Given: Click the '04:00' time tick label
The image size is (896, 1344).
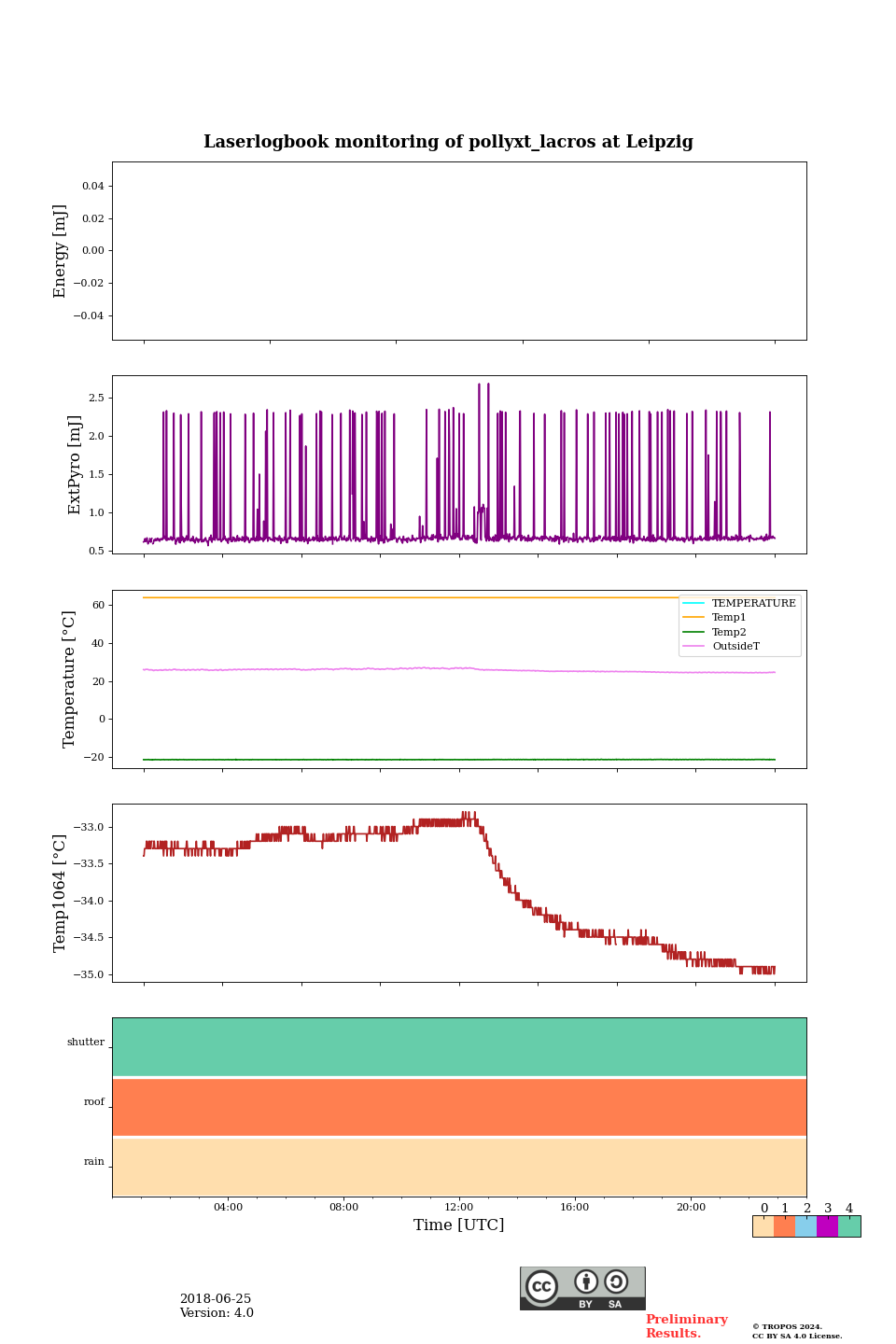Looking at the screenshot, I should pyautogui.click(x=228, y=1207).
